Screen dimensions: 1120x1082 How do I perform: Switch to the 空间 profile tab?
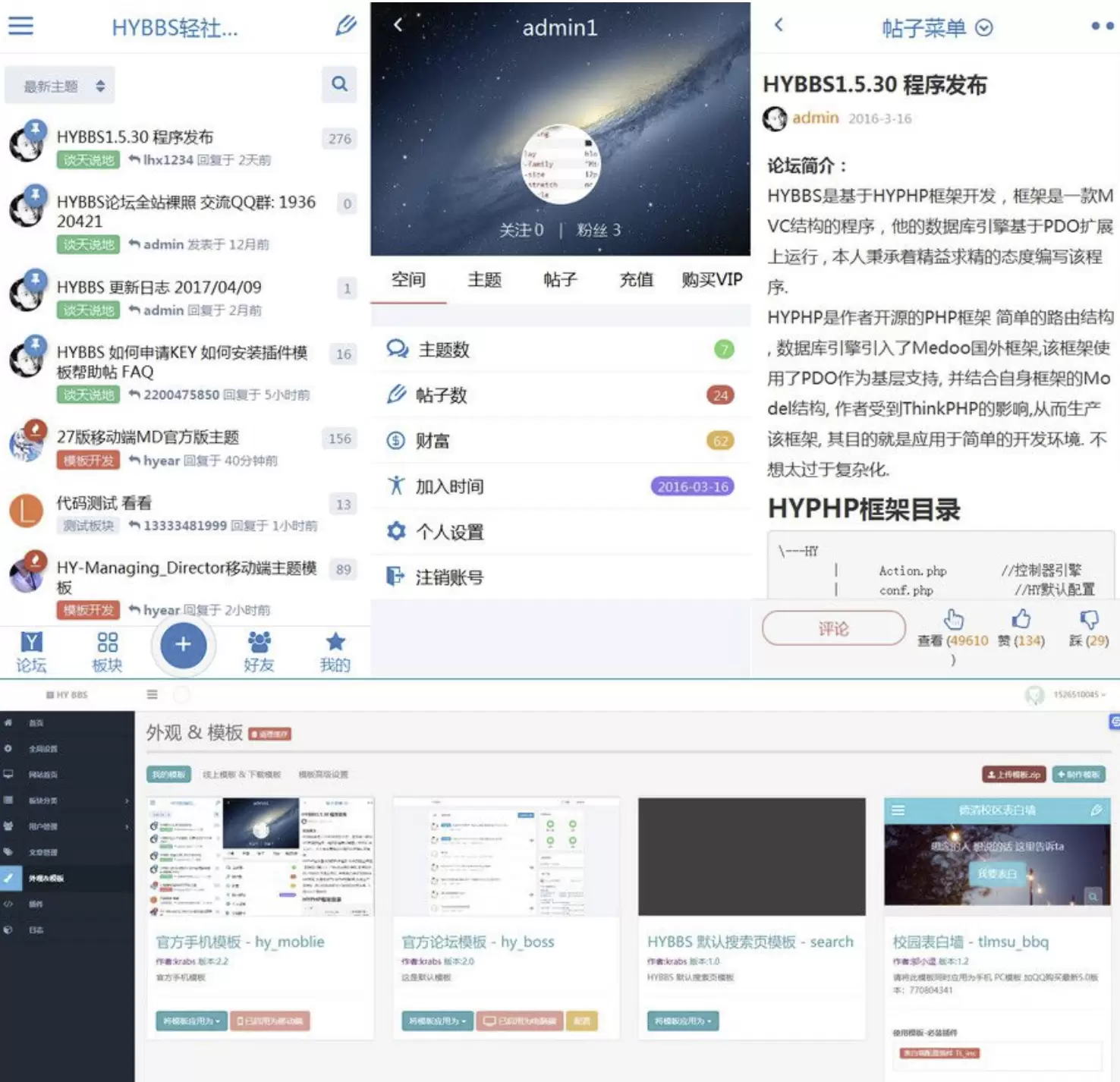(408, 280)
